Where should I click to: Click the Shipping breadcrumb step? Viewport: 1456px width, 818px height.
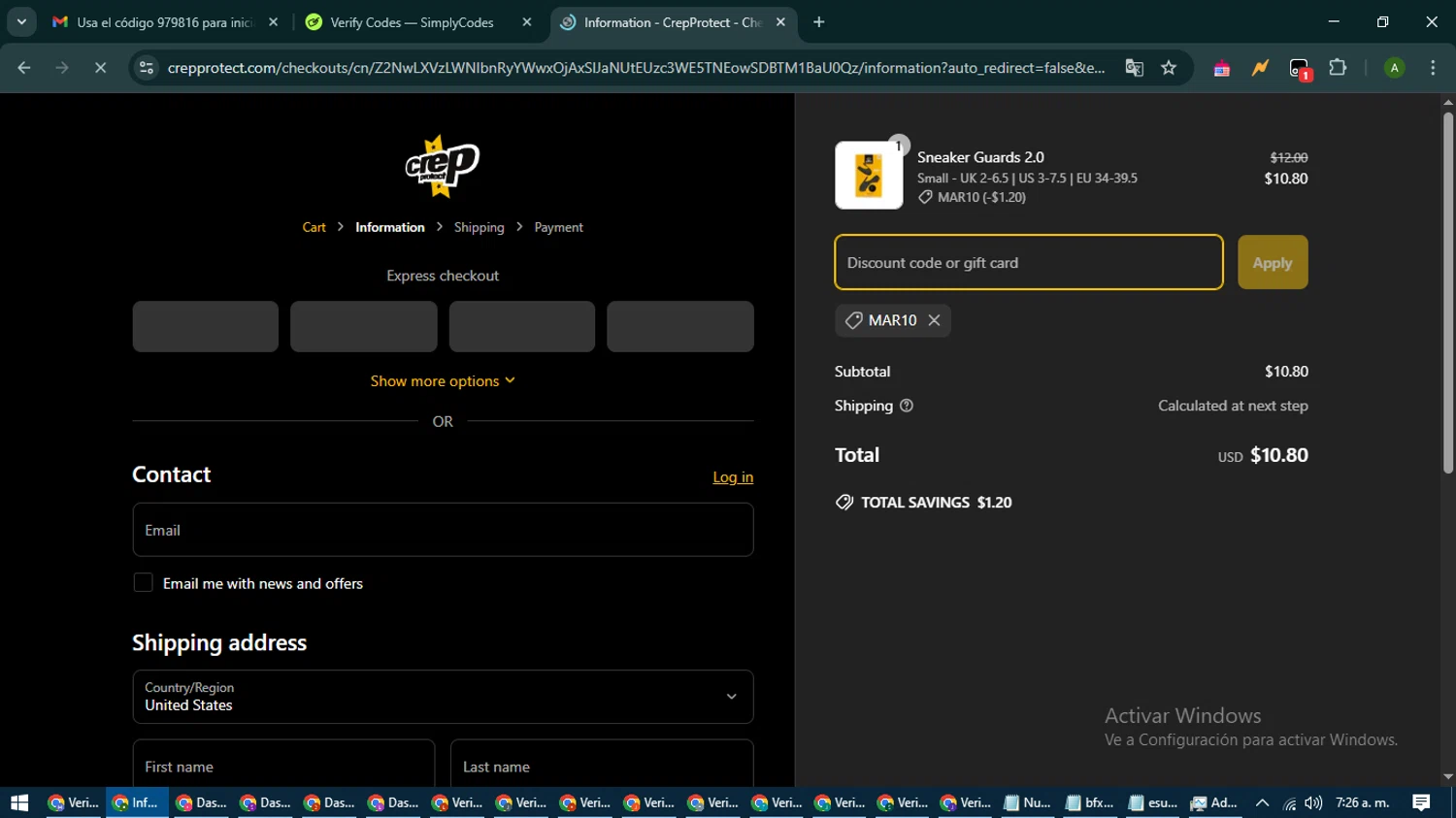pos(479,227)
